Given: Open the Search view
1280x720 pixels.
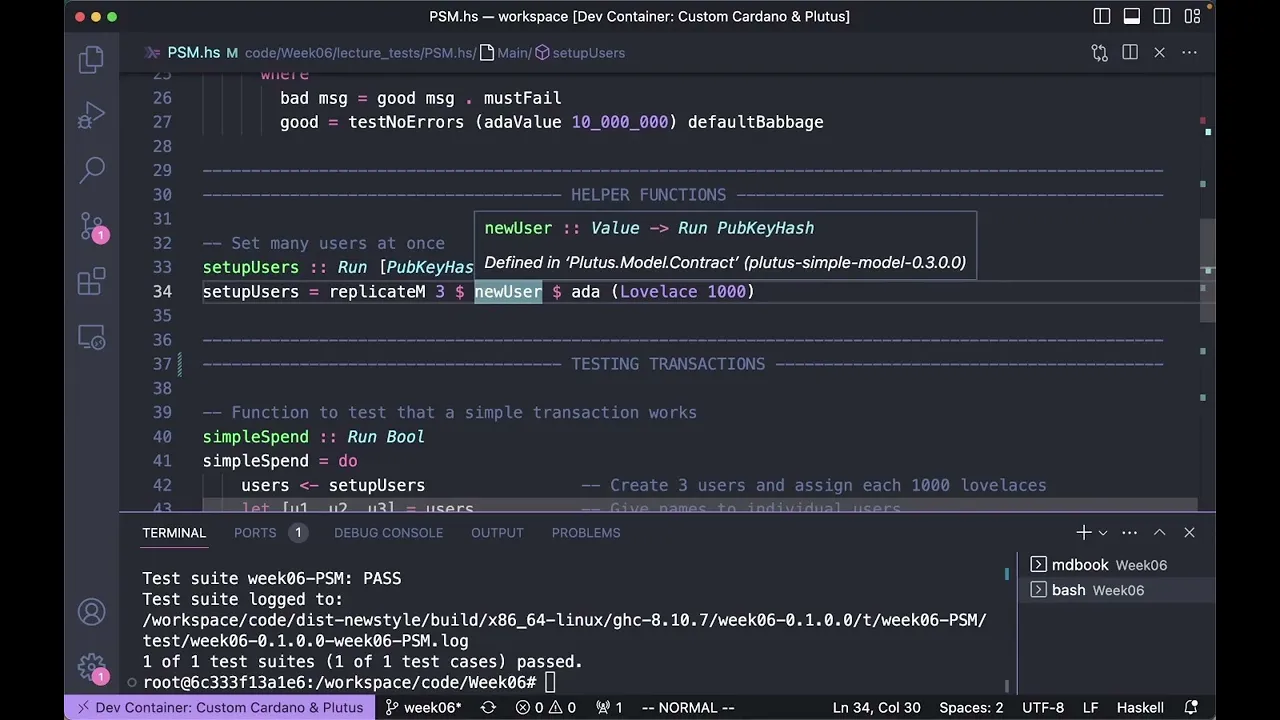Looking at the screenshot, I should [x=91, y=170].
